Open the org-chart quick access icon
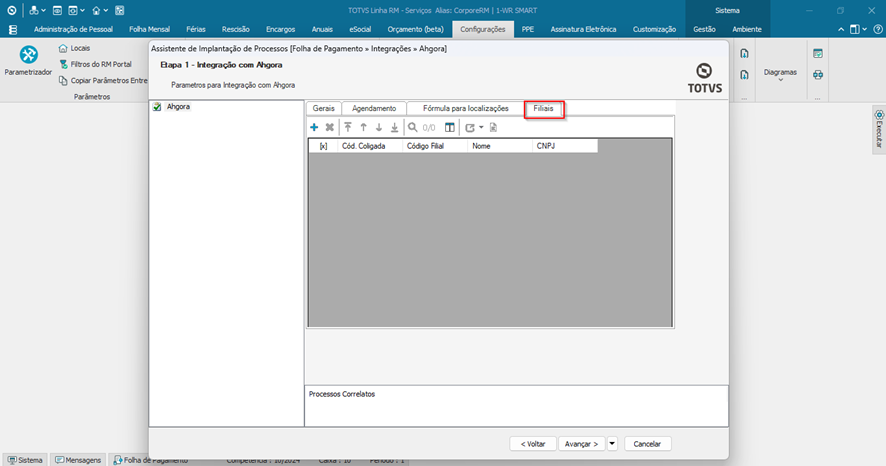This screenshot has height=466, width=886. 34,10
